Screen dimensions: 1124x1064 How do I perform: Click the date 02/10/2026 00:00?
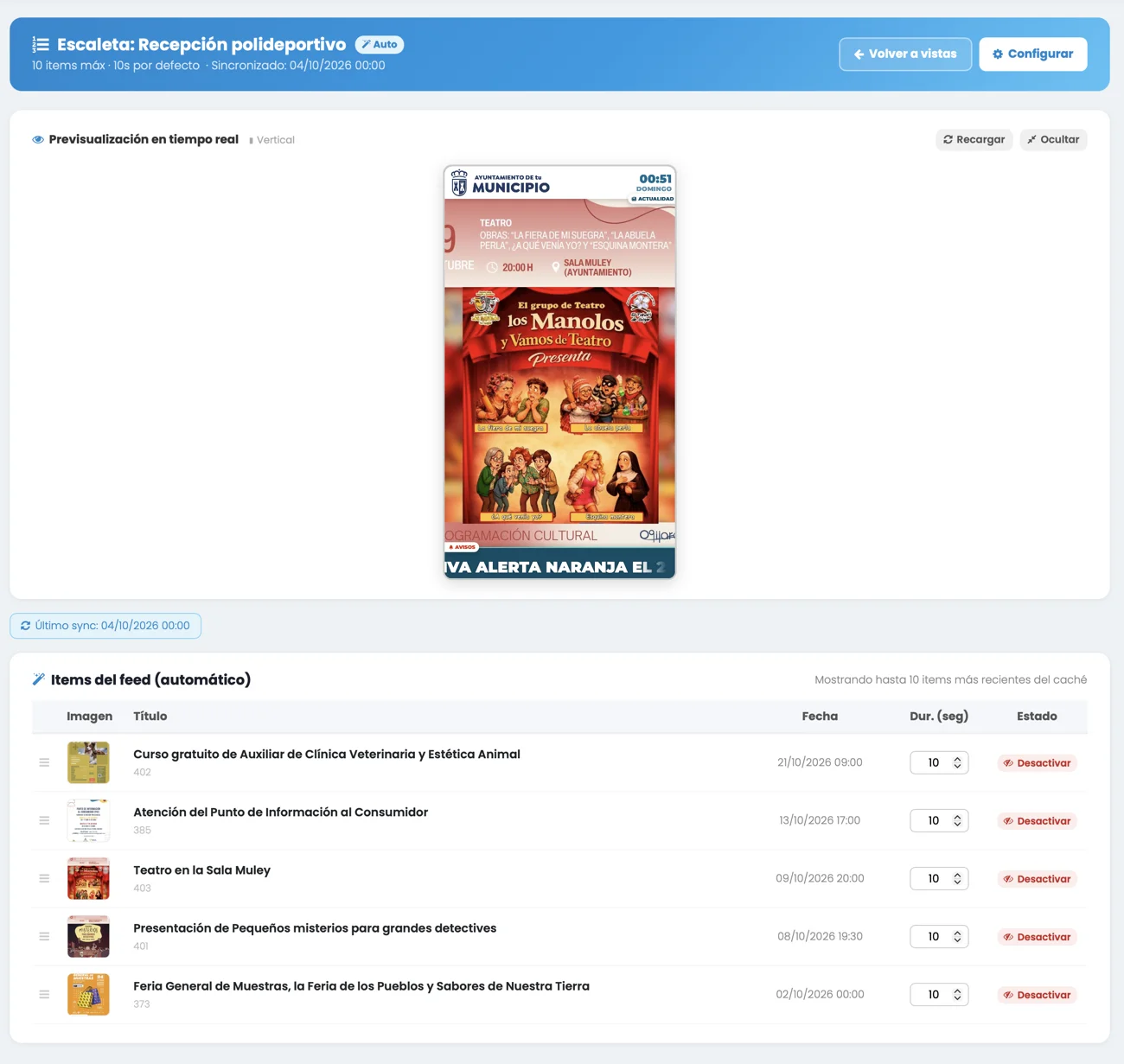(820, 994)
